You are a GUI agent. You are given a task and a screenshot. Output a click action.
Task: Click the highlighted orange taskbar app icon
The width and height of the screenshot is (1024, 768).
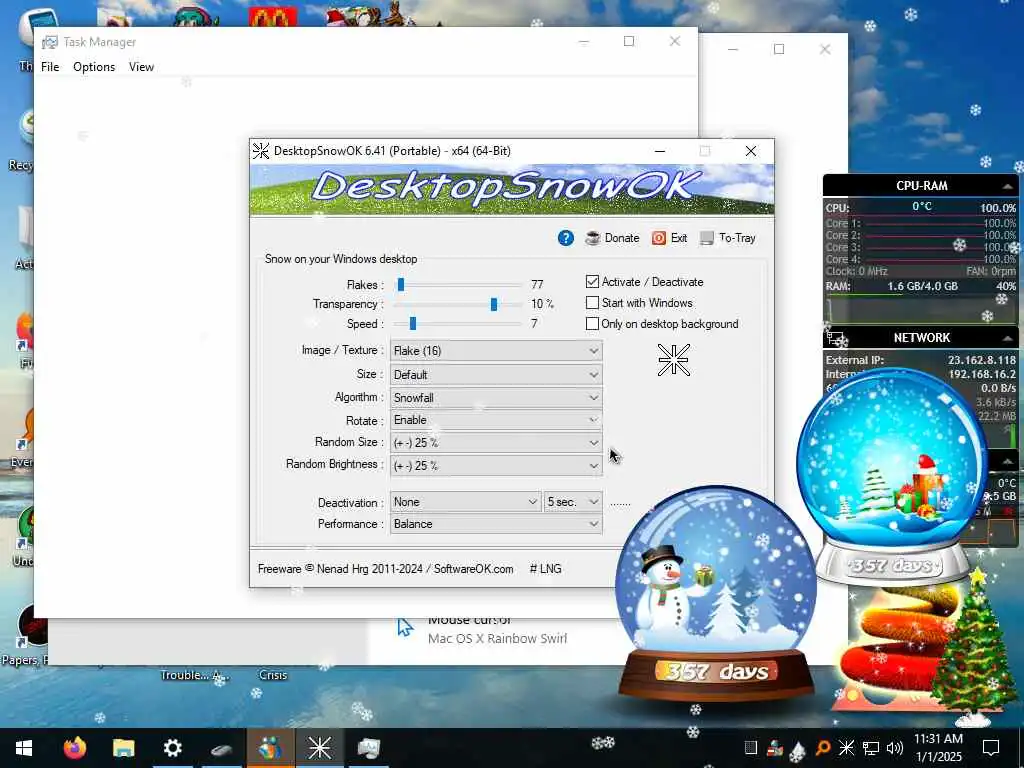270,748
